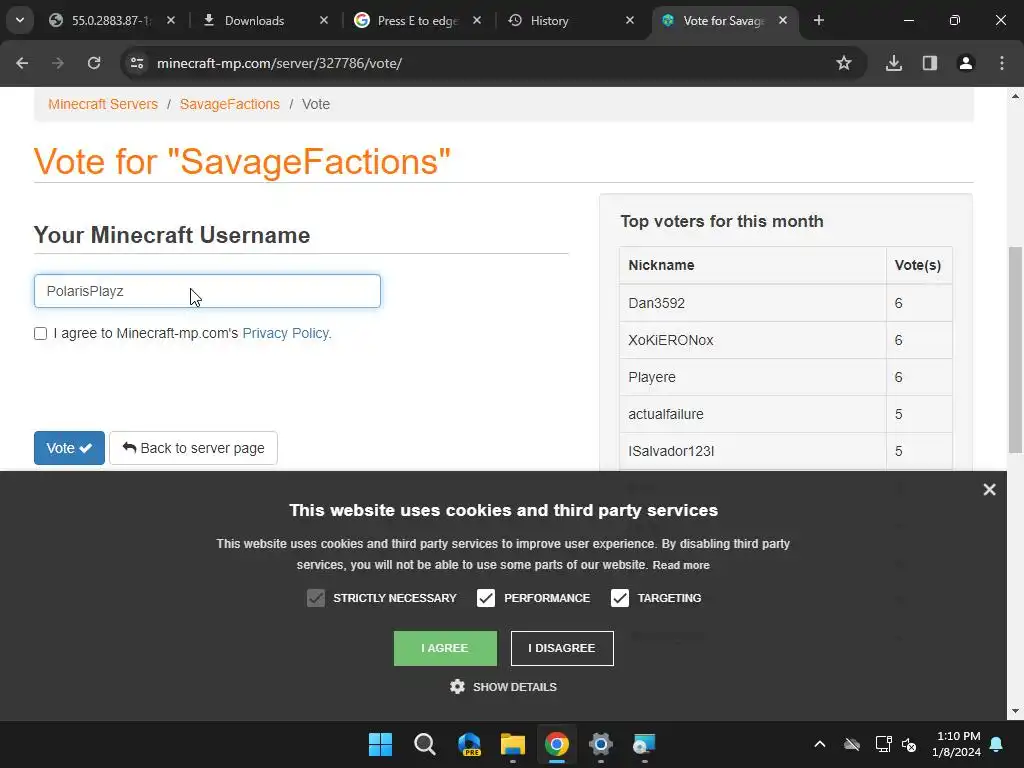Image resolution: width=1024 pixels, height=768 pixels.
Task: Click the scrollbar up arrow
Action: coord(1015,96)
